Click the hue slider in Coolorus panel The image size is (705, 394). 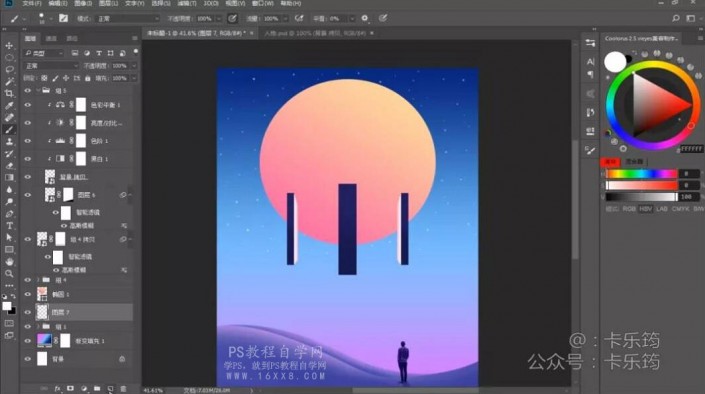tap(641, 174)
